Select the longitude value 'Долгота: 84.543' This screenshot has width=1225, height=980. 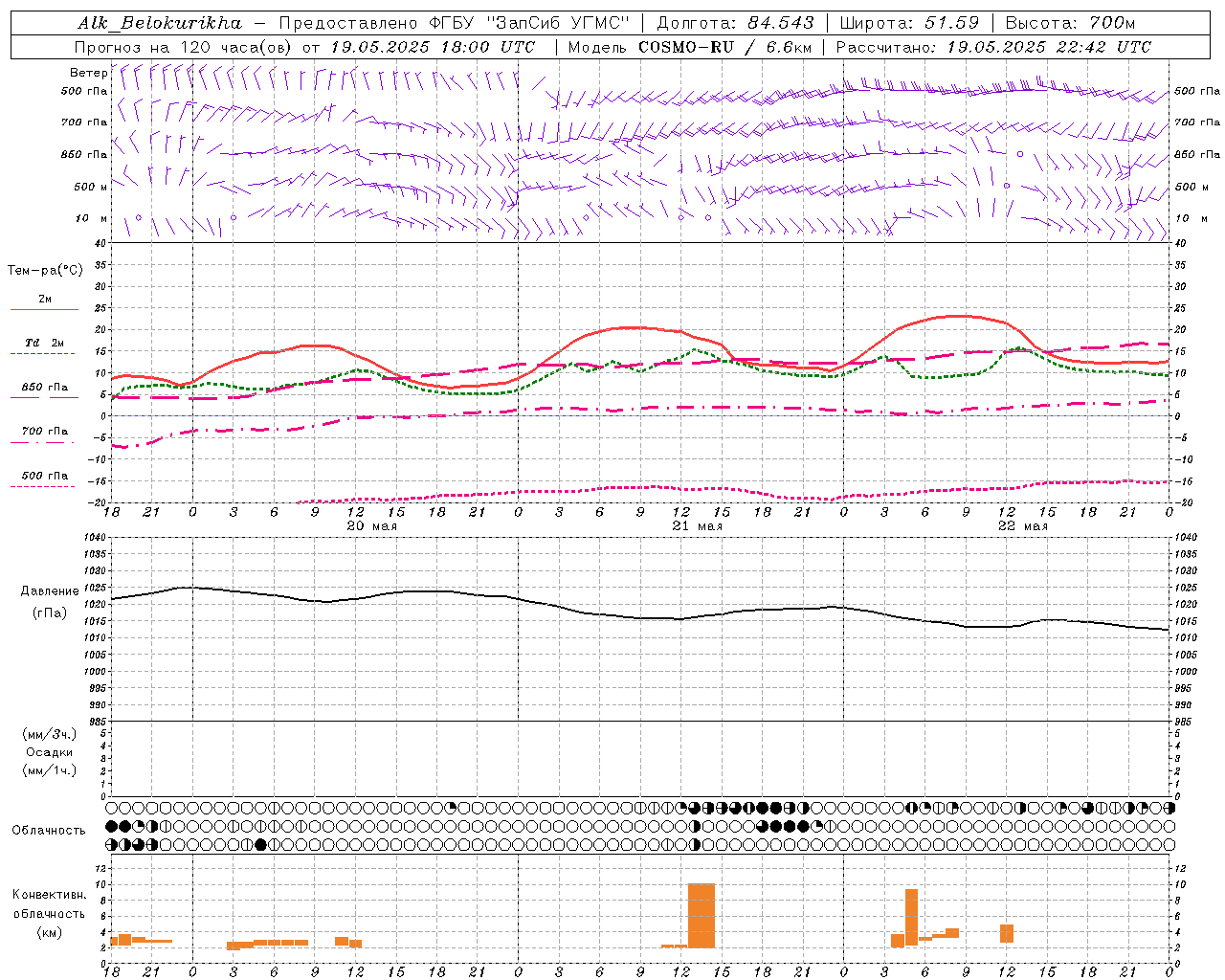(736, 23)
